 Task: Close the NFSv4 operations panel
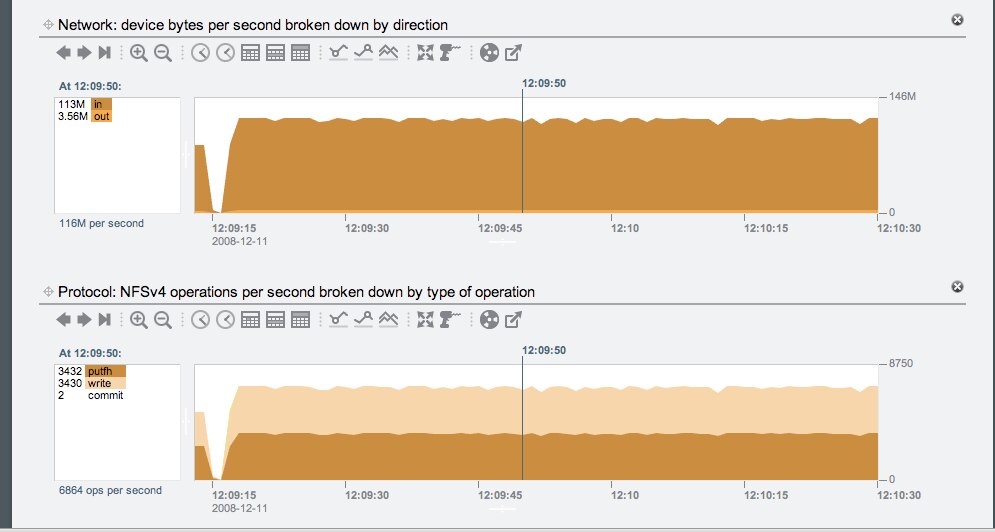point(957,287)
